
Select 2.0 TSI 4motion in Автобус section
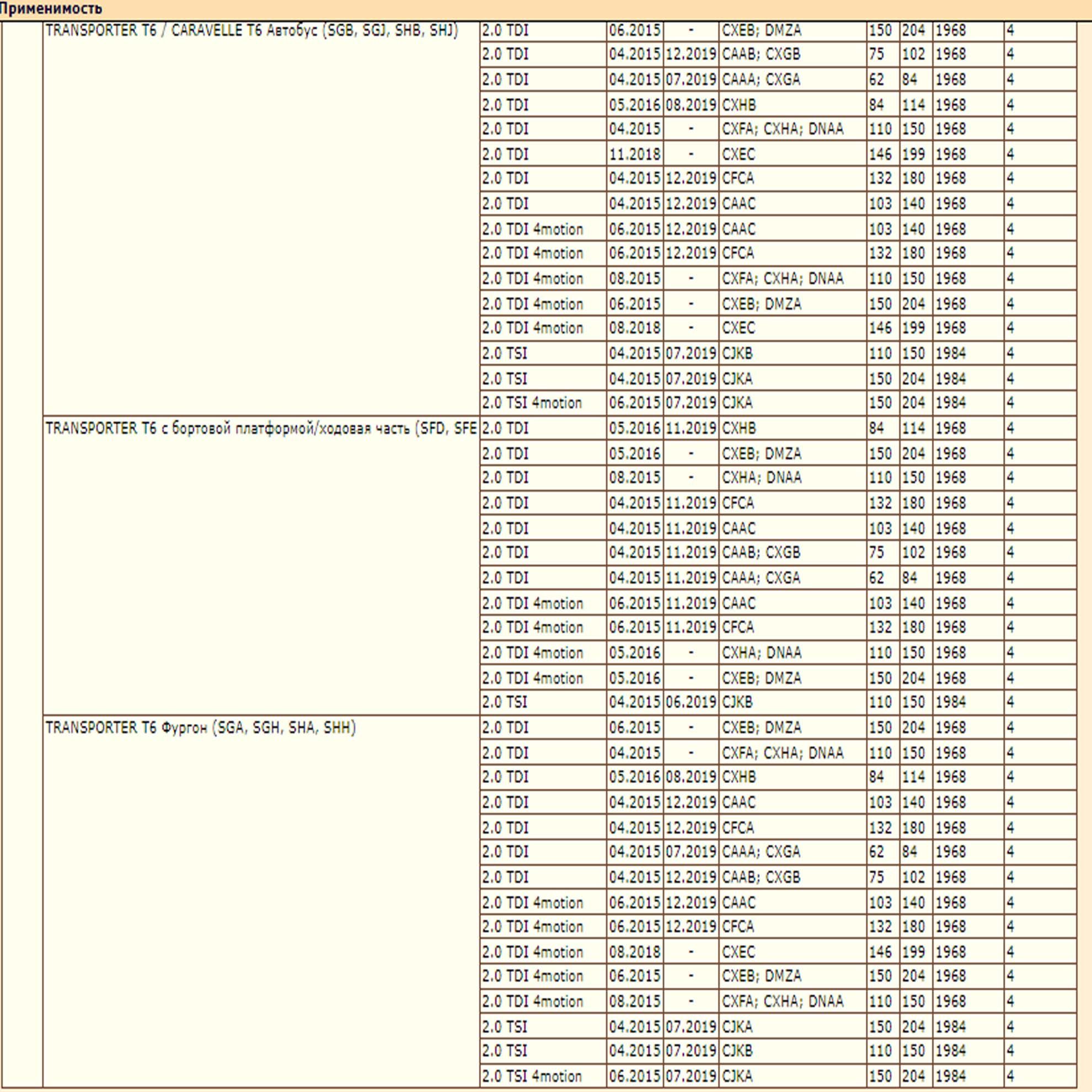(x=532, y=403)
